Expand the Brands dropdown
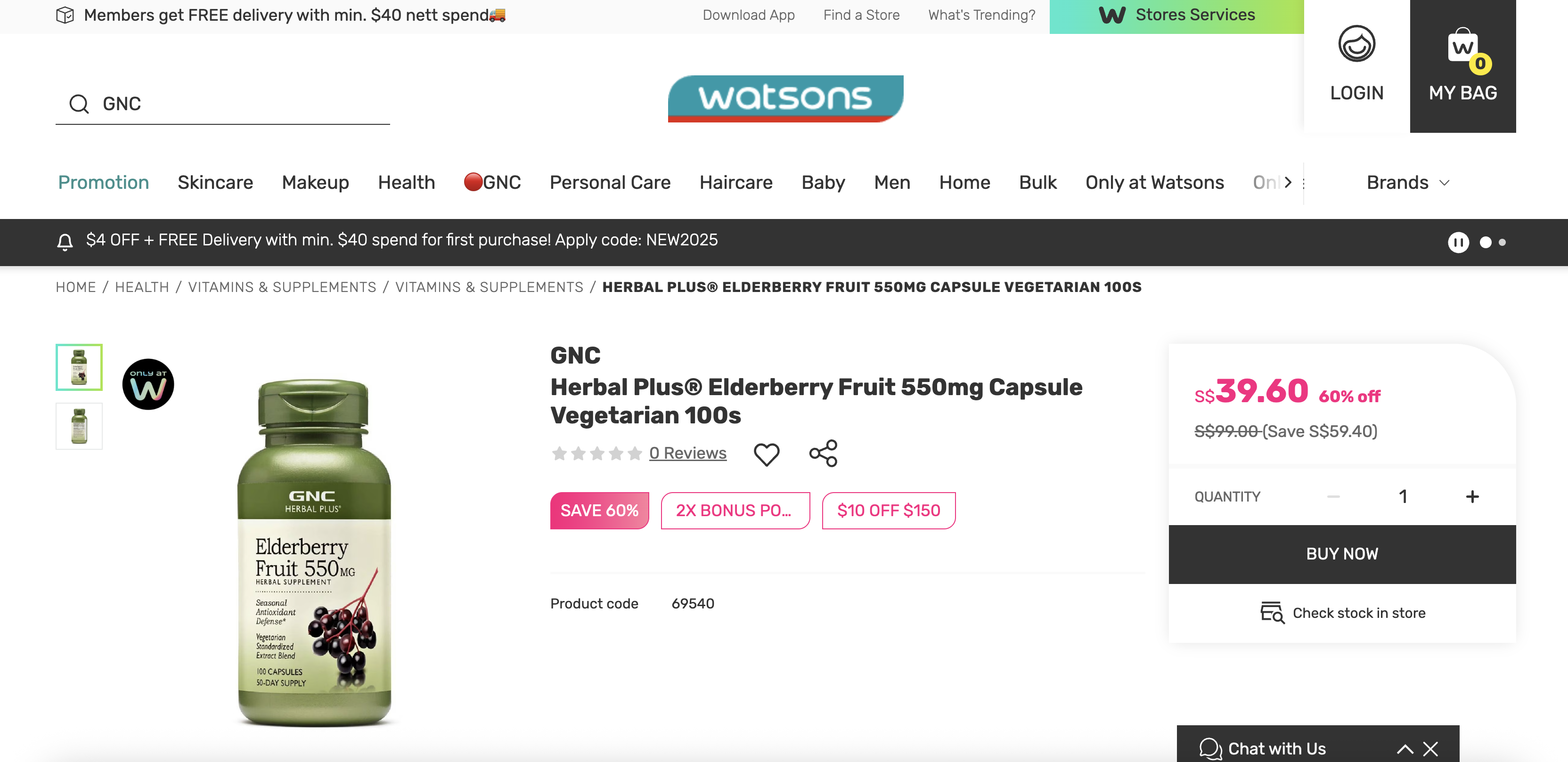The width and height of the screenshot is (1568, 762). click(x=1408, y=183)
